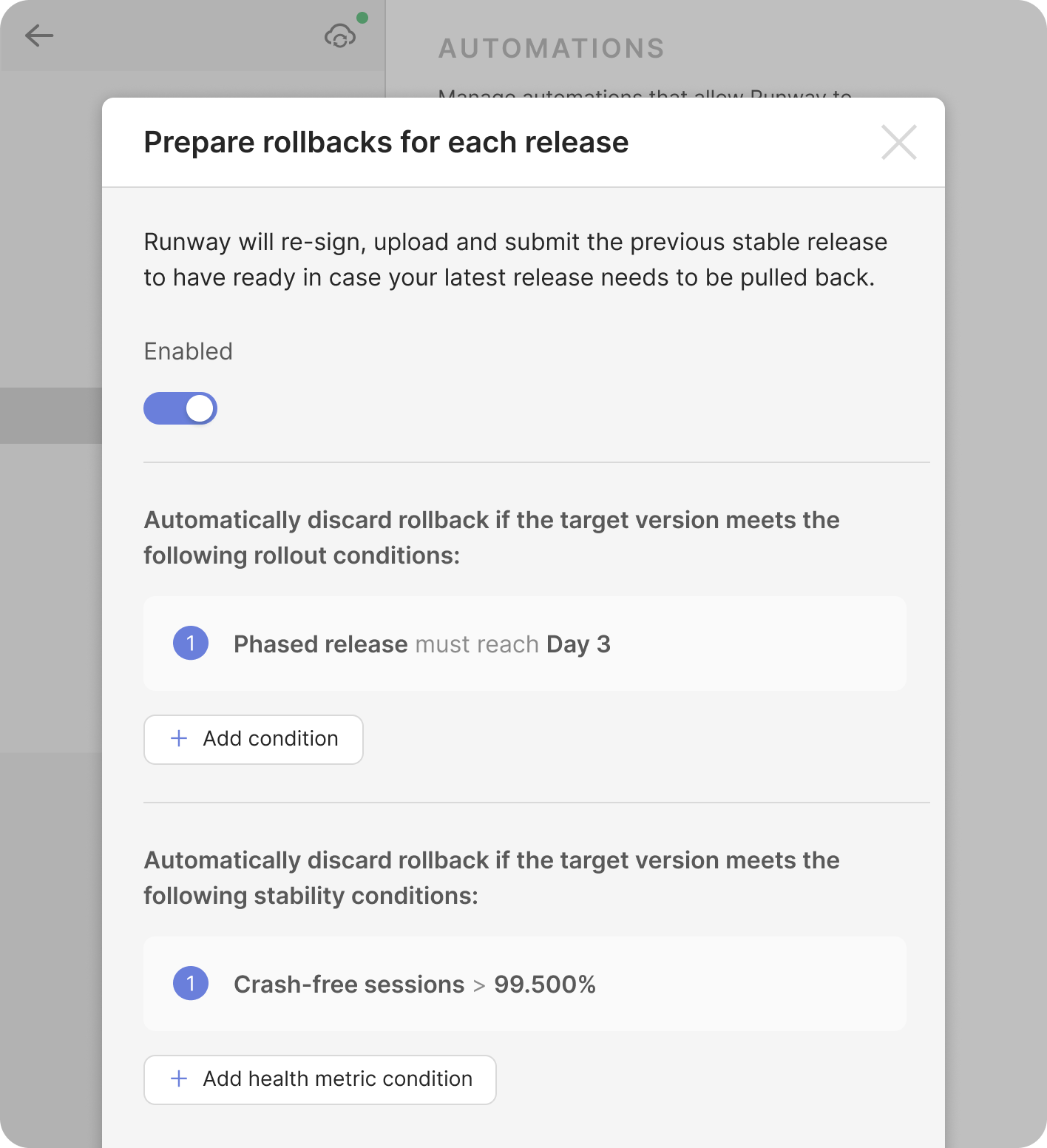The height and width of the screenshot is (1148, 1047).
Task: Click badge 1 of Crash-free sessions condition
Action: coord(191,984)
